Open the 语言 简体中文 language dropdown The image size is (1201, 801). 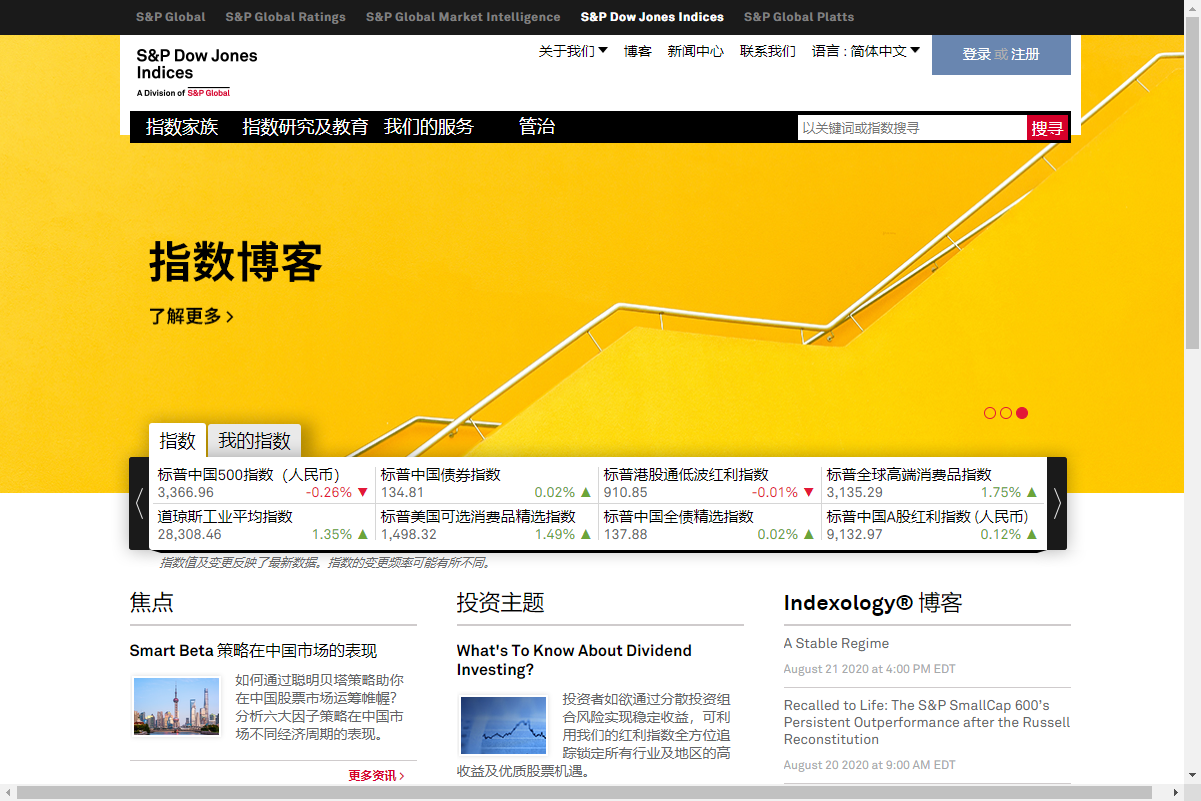coord(866,51)
